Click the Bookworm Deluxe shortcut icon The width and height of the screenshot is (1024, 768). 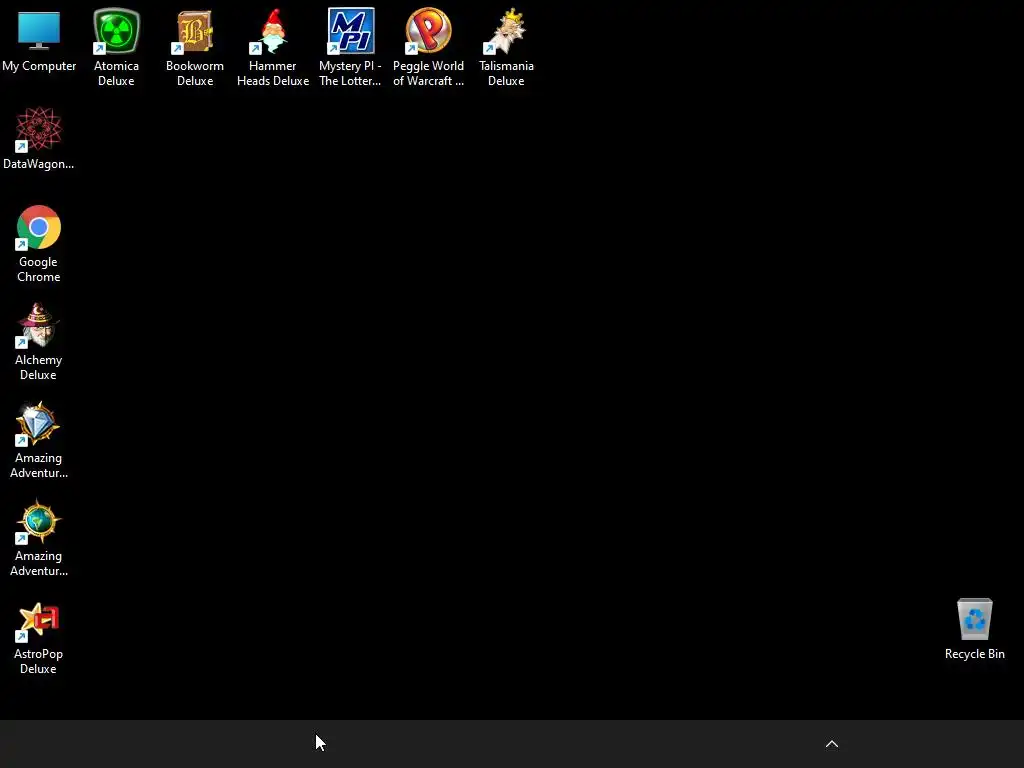(x=195, y=31)
